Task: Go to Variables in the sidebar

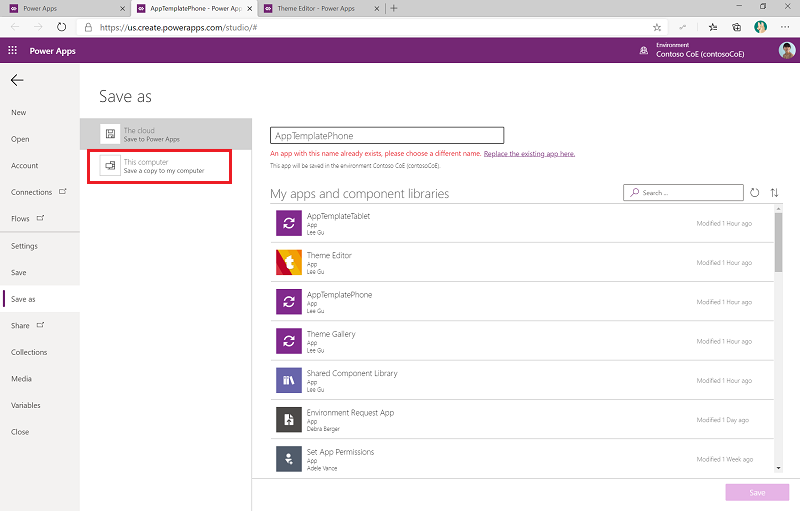Action: (25, 405)
